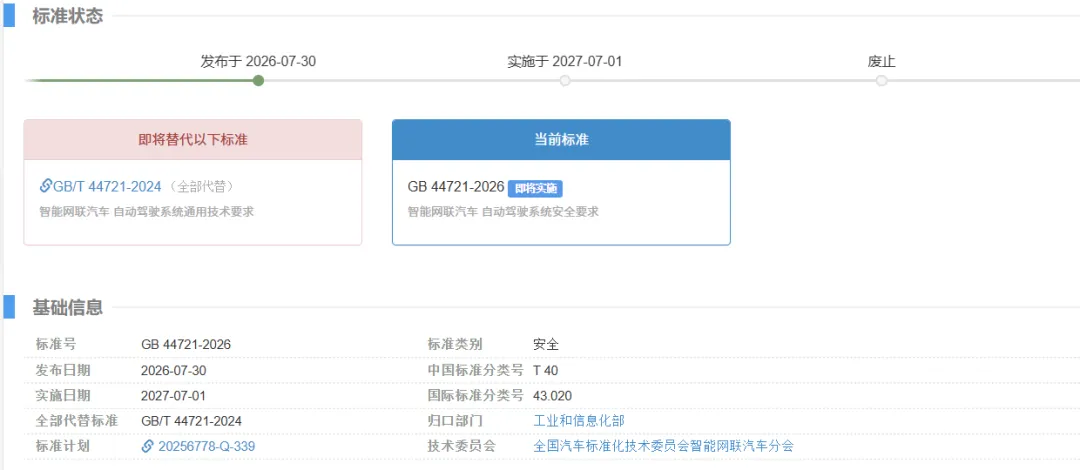Screen dimensions: 1080x470
Task: Click the 智能网联汽车 自动驾驶系统通用技术要求 subtitle
Action: click(x=147, y=212)
